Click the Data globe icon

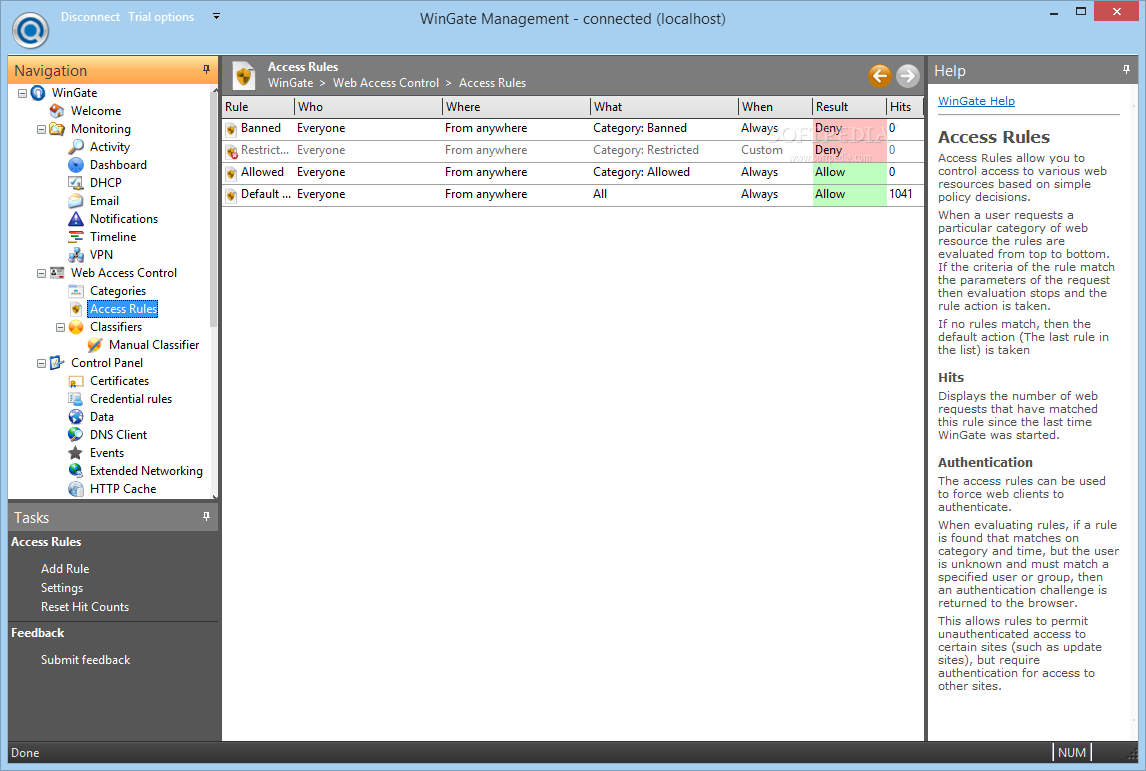76,417
